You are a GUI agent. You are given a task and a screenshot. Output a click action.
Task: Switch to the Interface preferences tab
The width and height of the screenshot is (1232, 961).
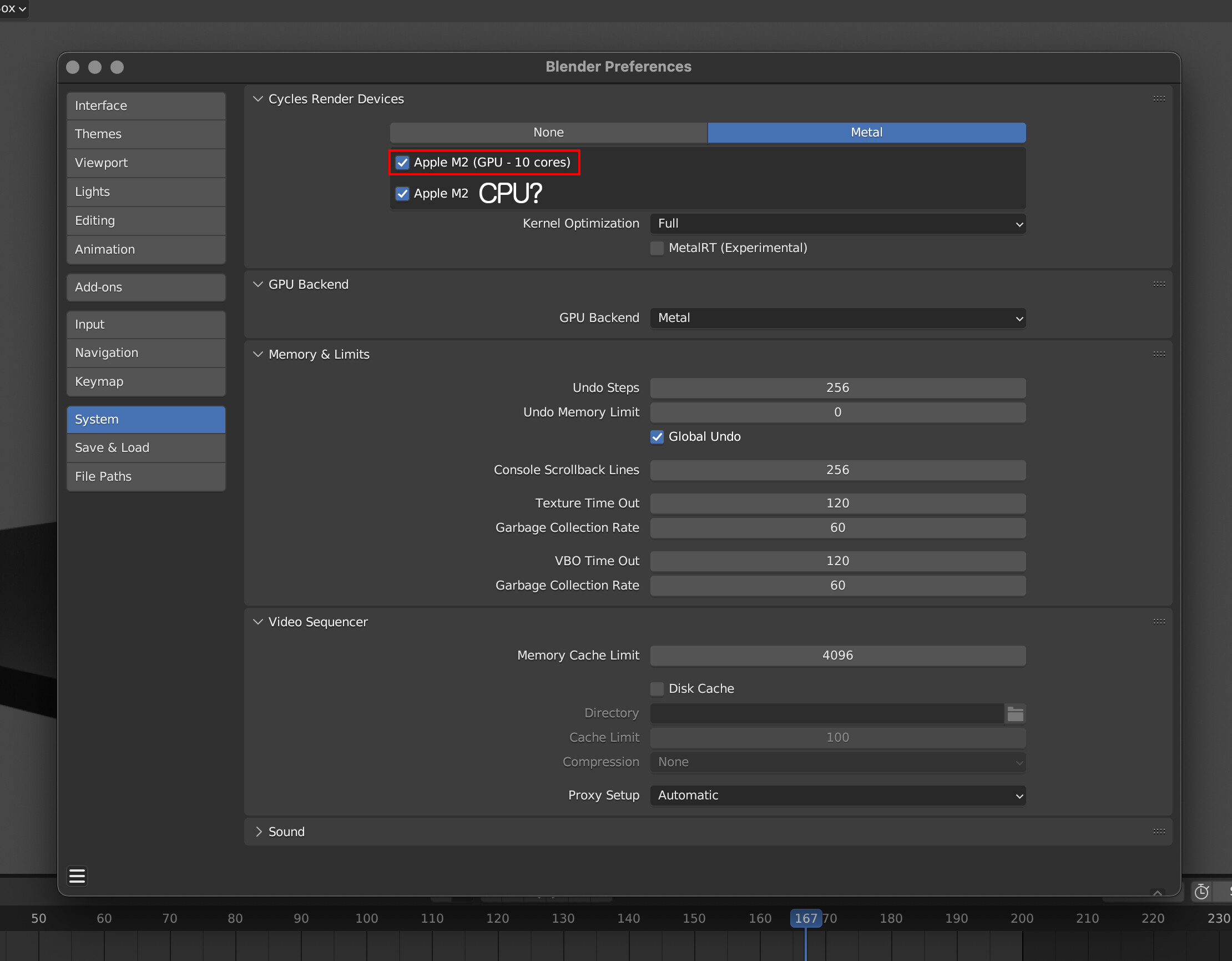pos(146,105)
